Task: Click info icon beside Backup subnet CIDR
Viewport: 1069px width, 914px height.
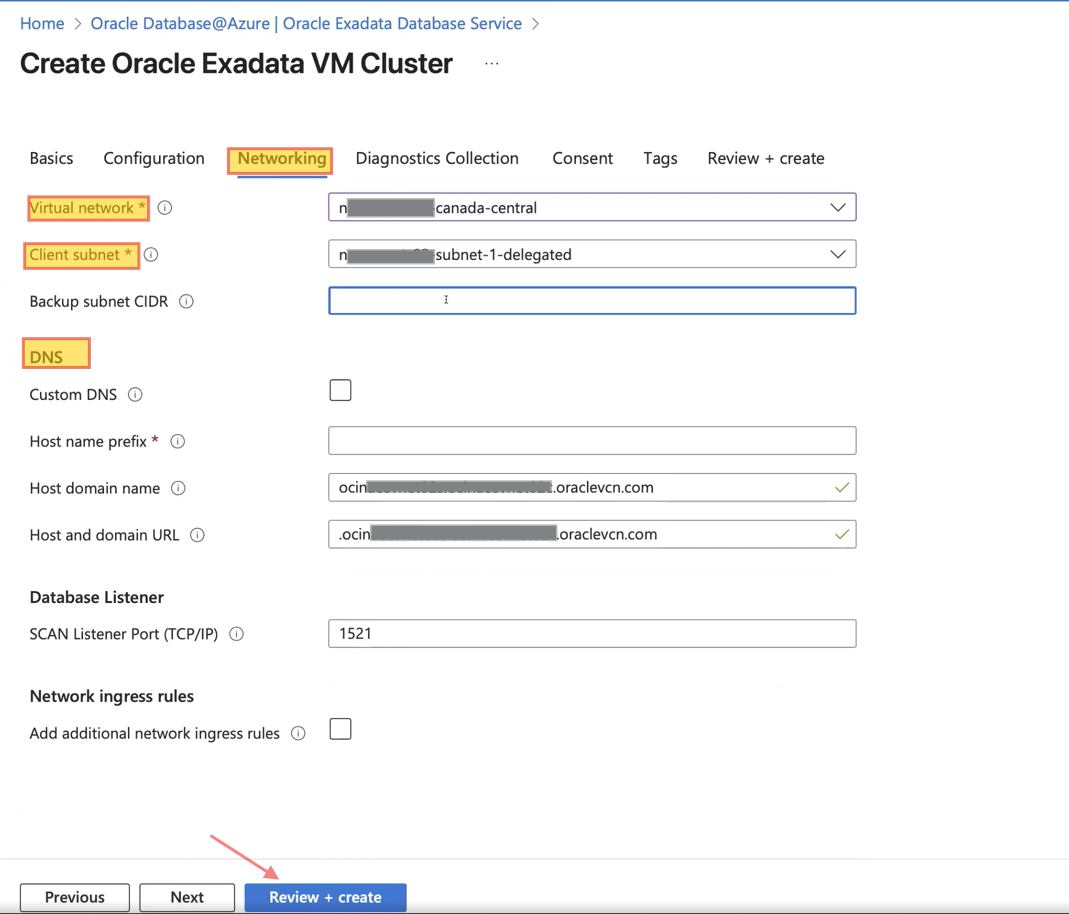Action: (186, 301)
